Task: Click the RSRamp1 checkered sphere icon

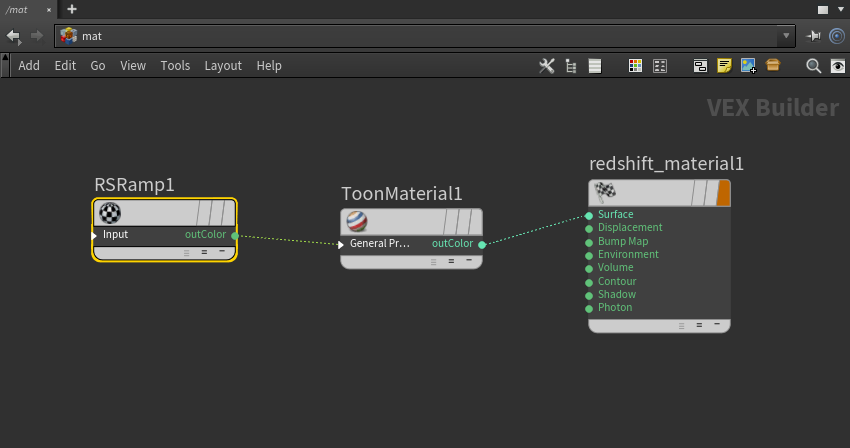Action: click(x=110, y=213)
